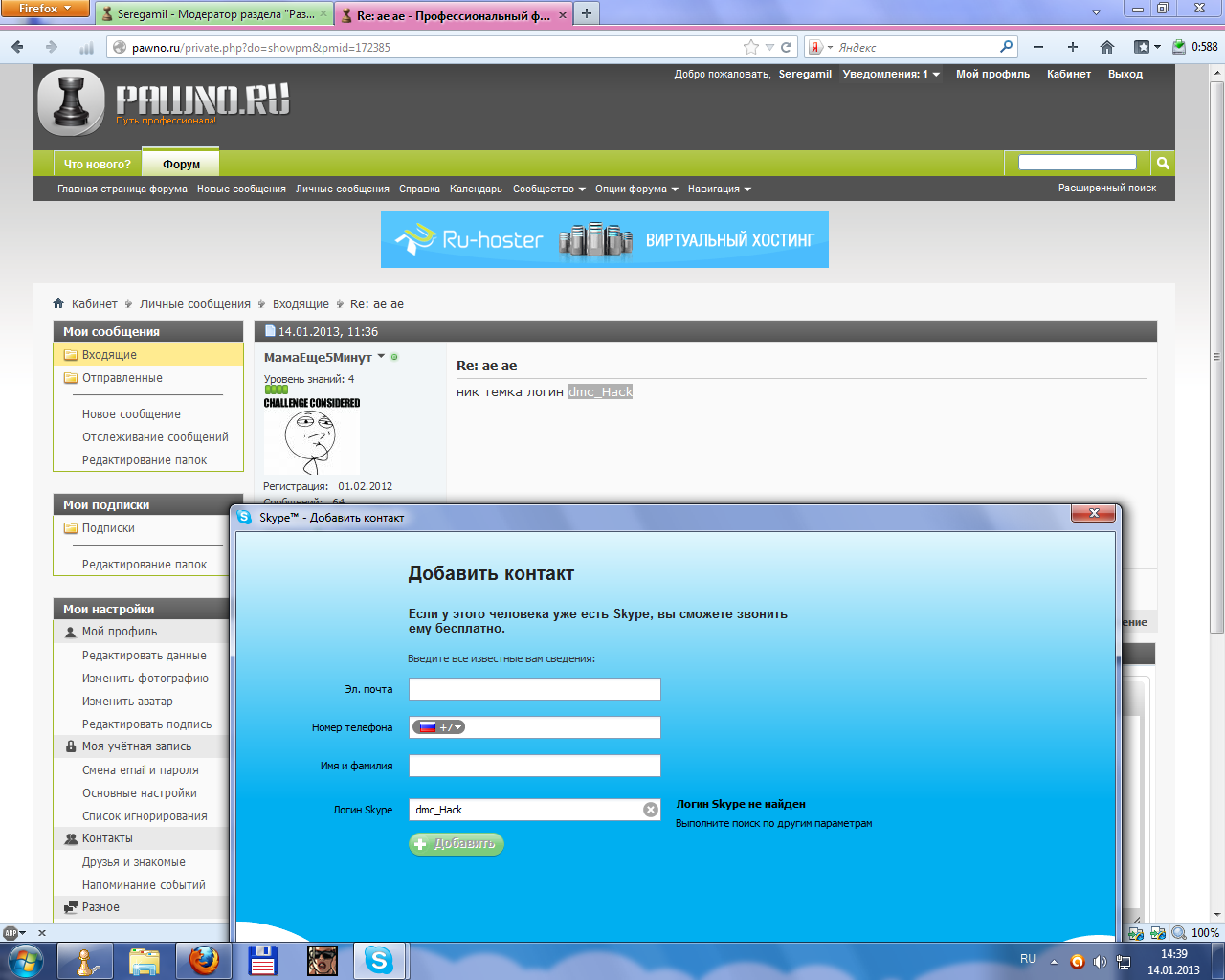The width and height of the screenshot is (1225, 980).
Task: Open Расширенный поиск link
Action: pyautogui.click(x=1107, y=188)
